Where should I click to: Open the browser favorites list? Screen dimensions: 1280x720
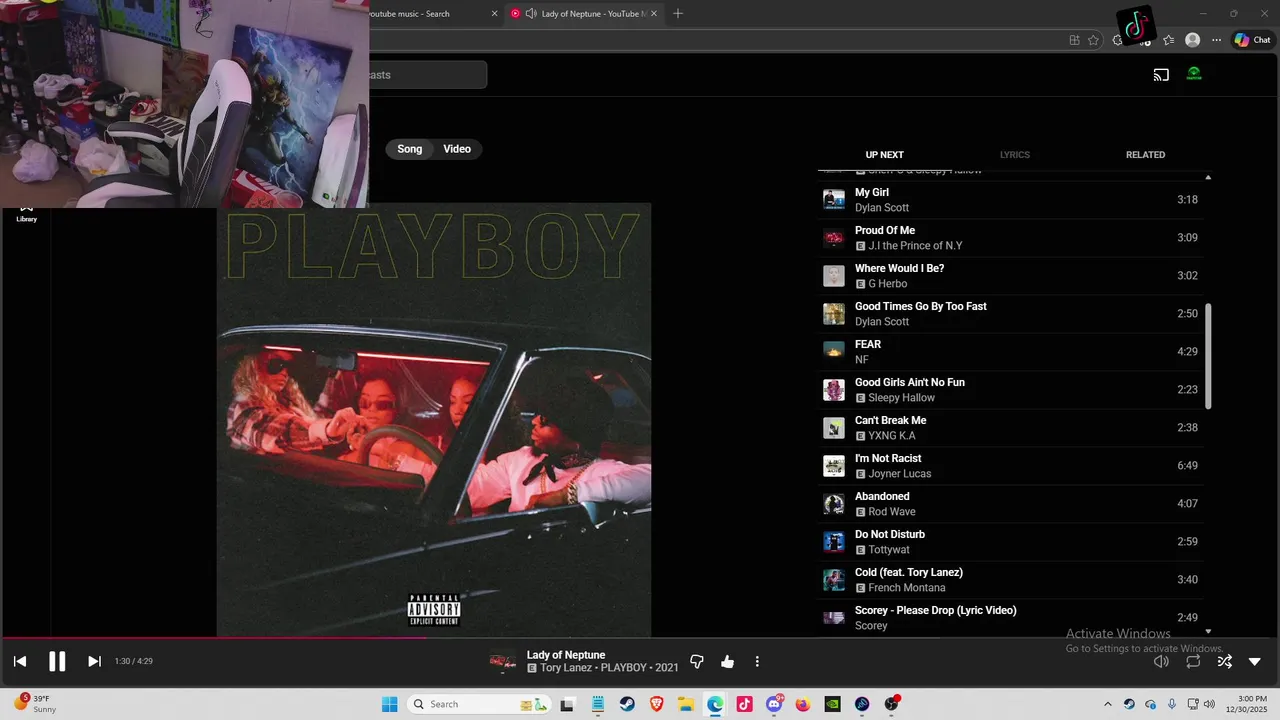(x=1168, y=40)
